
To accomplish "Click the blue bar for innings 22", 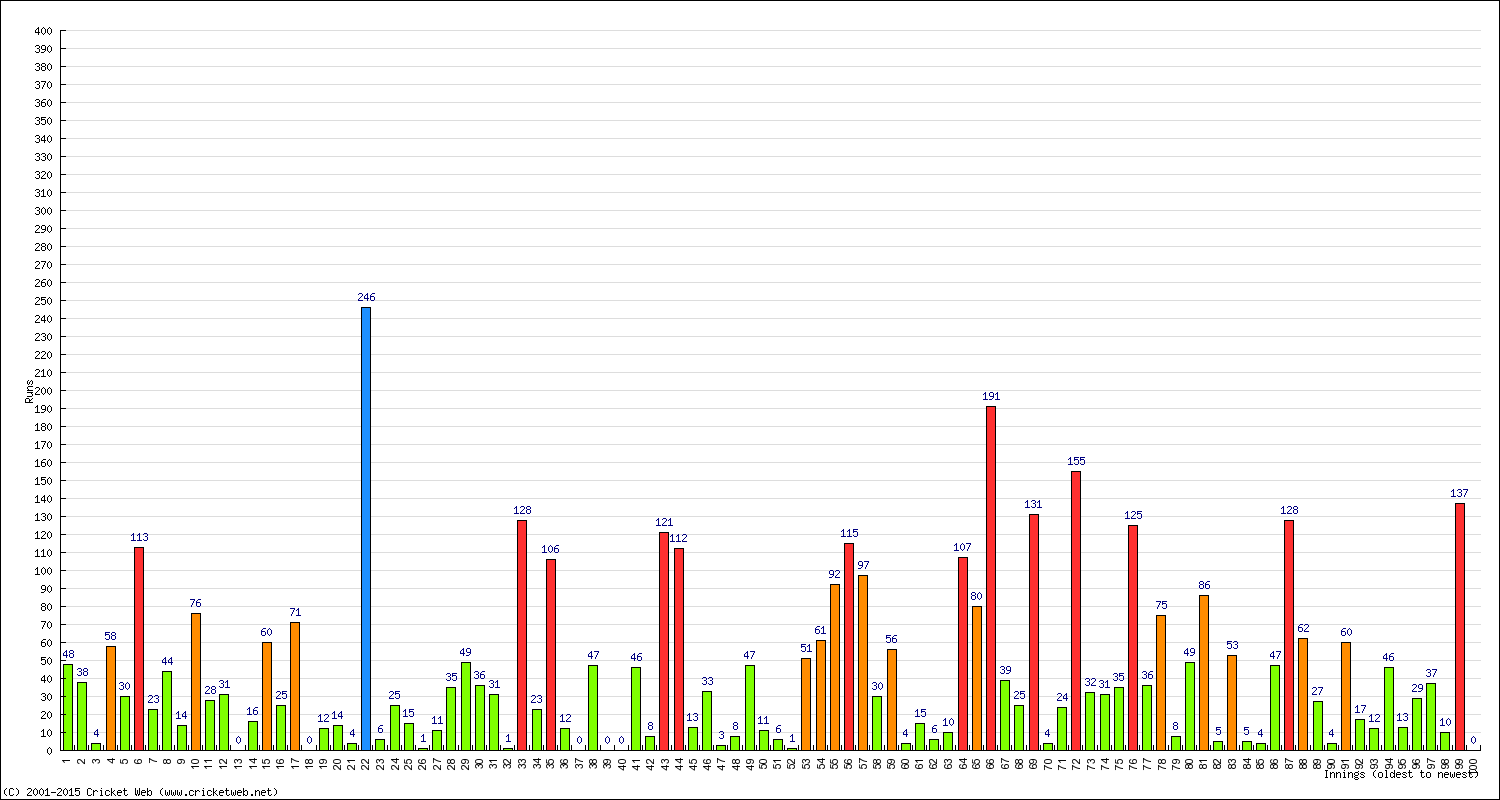I will pos(366,528).
